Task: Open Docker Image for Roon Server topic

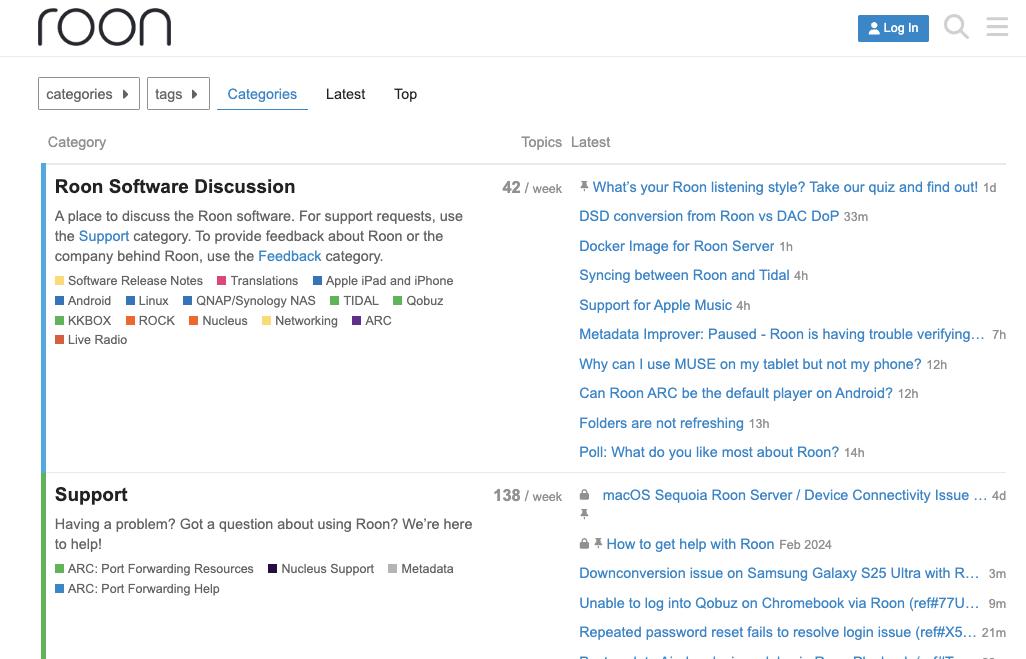Action: (x=677, y=246)
